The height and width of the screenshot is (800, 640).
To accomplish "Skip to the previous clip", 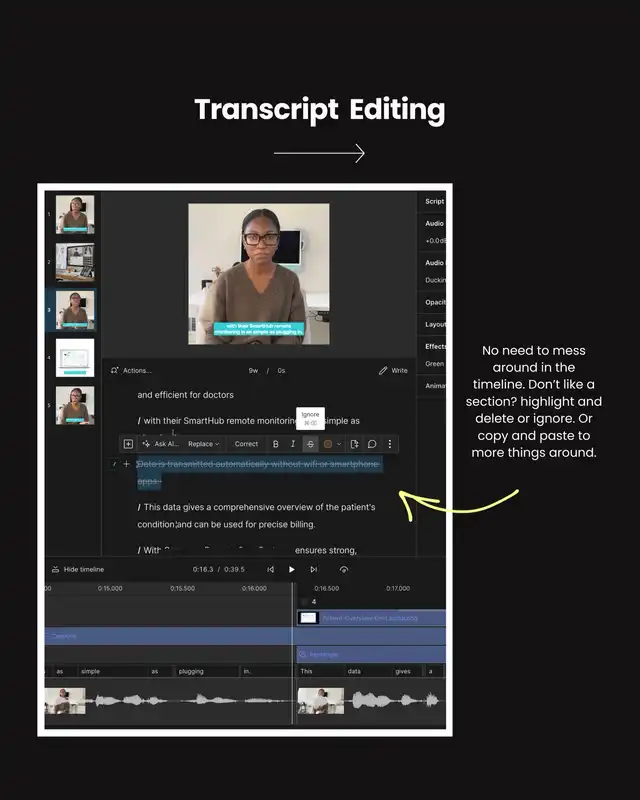I will [x=270, y=569].
